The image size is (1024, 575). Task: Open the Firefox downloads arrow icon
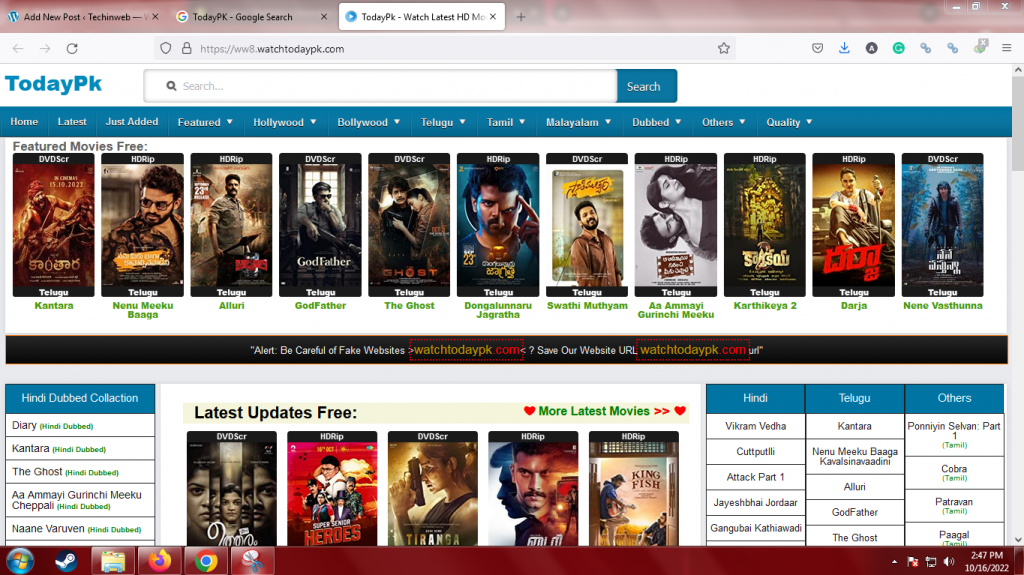[844, 48]
